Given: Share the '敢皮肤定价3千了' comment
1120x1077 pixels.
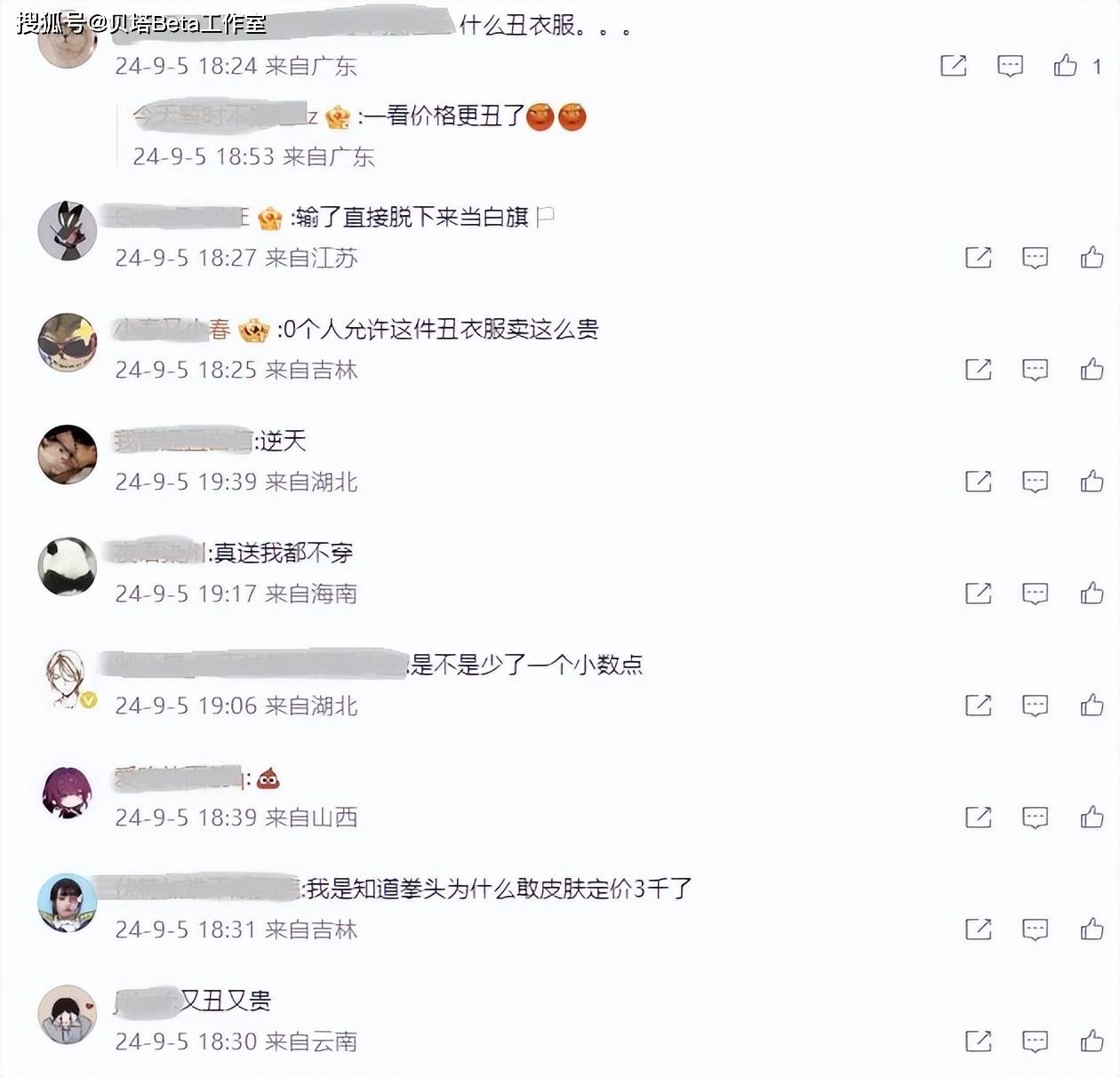Looking at the screenshot, I should [978, 929].
